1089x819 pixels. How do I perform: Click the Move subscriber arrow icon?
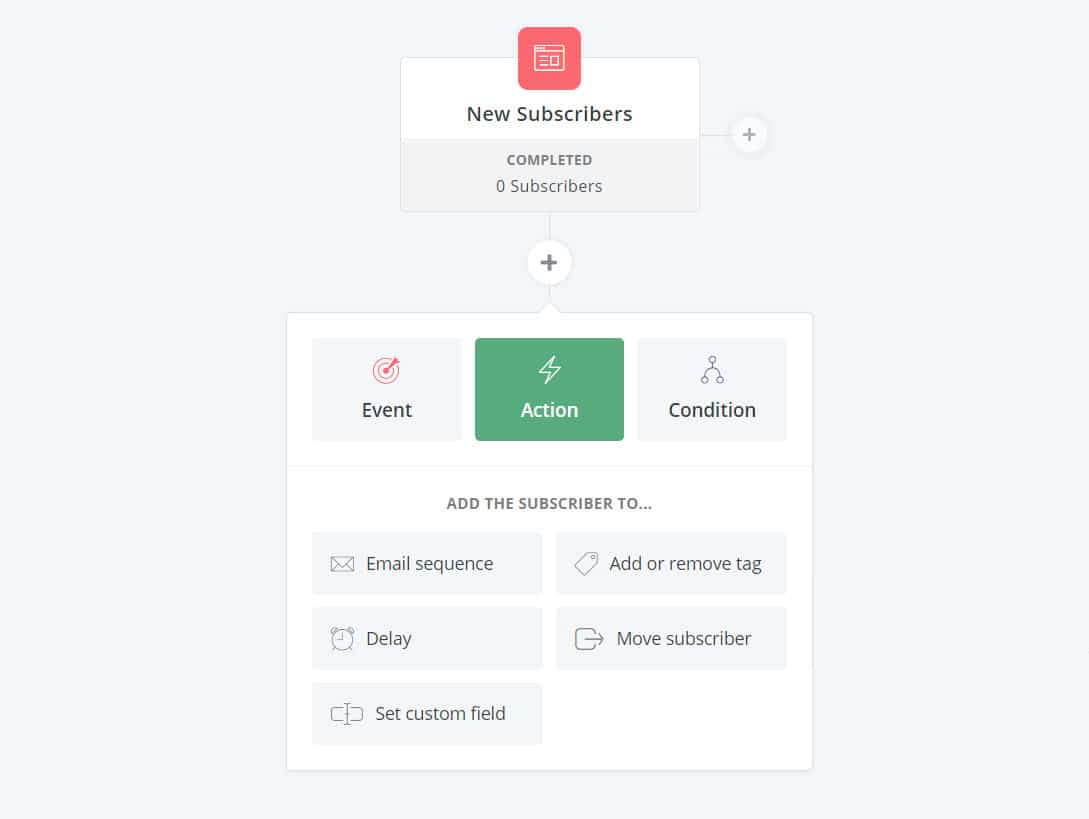(x=589, y=638)
